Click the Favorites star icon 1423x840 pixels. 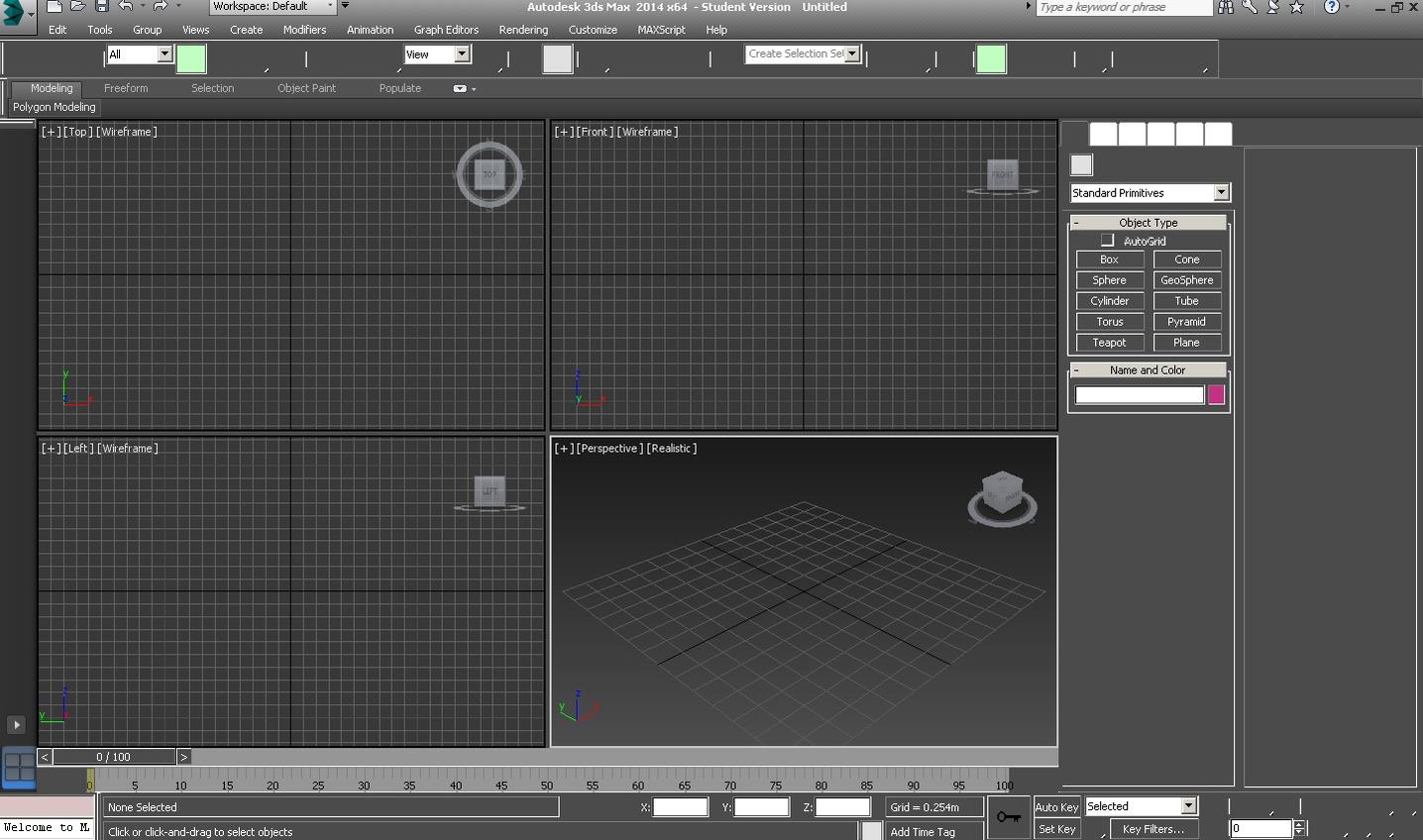click(1296, 7)
